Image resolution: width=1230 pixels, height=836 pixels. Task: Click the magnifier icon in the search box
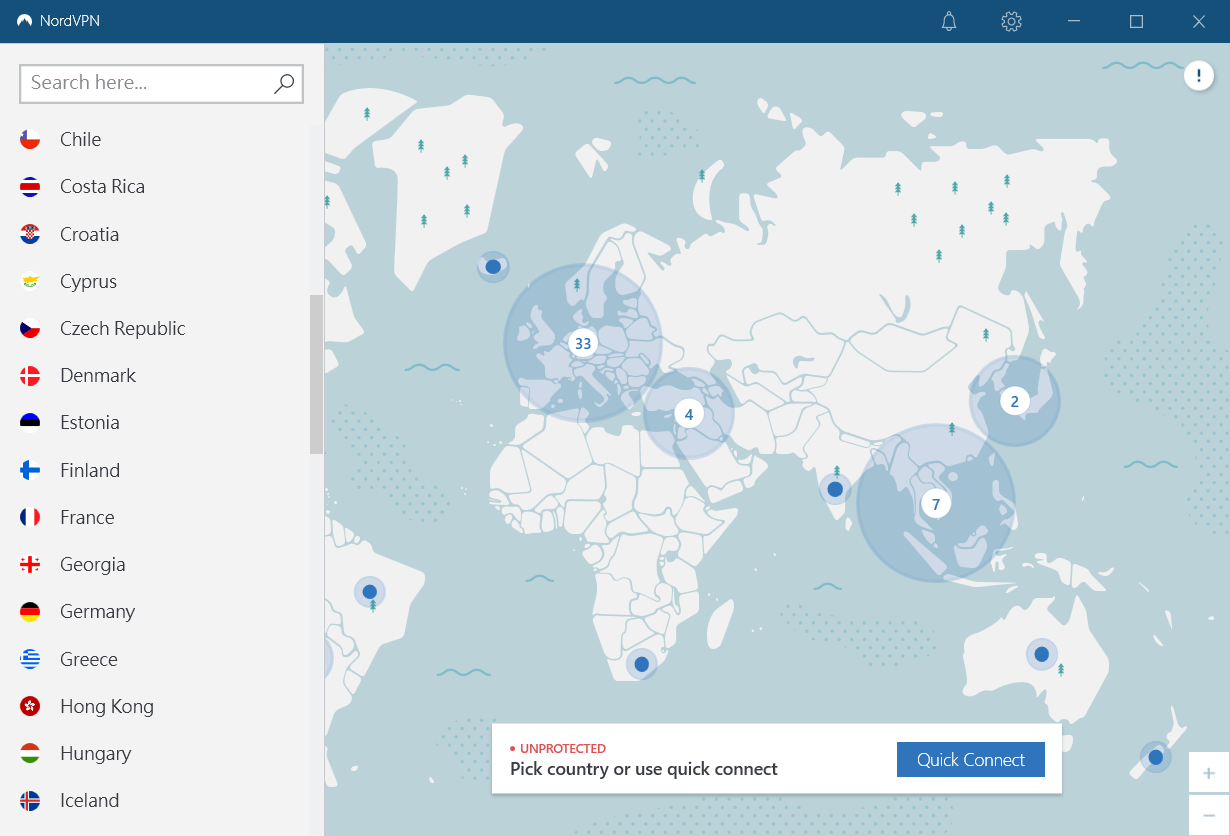[x=284, y=84]
